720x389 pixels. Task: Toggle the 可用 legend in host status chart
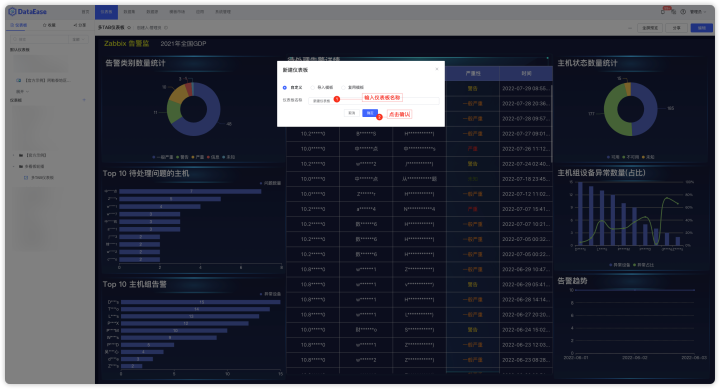click(613, 157)
